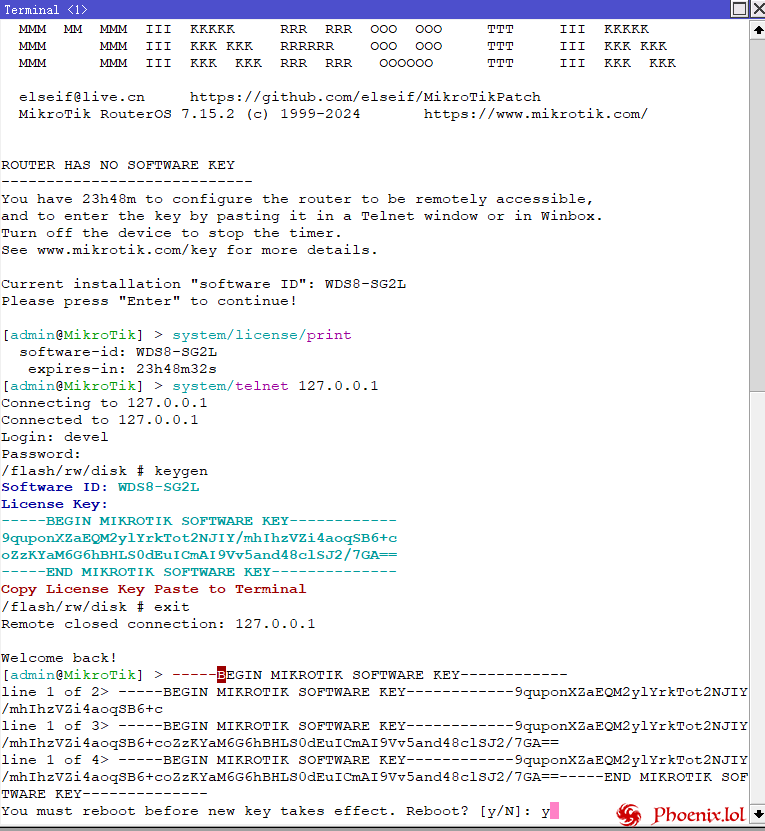Click the red Phoenix swirl logo

pos(629,815)
